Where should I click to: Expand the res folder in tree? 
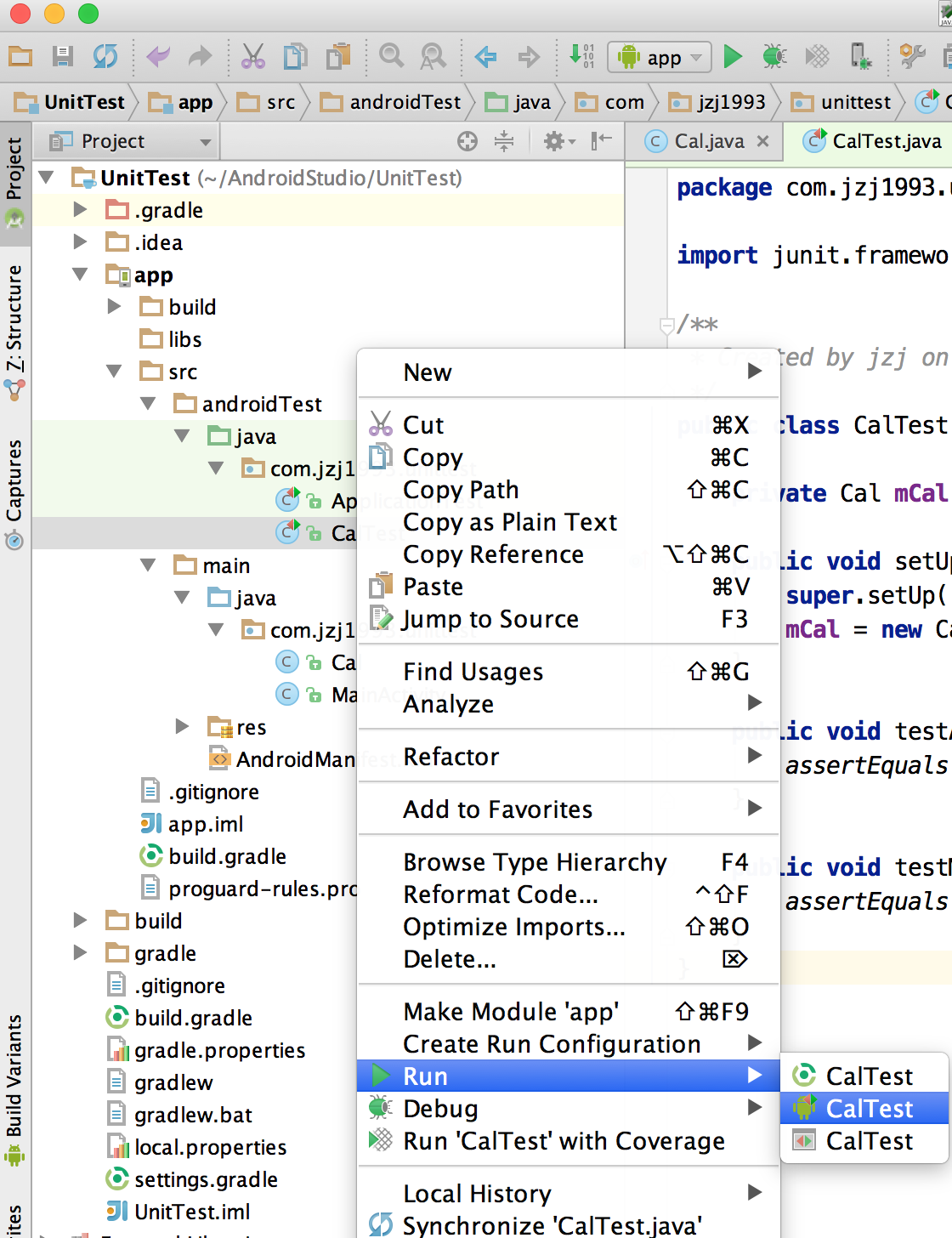[182, 726]
